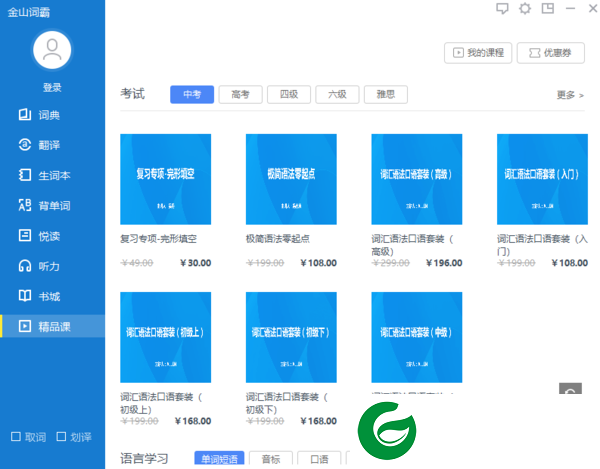Screen dimensions: 600x469
Task: Select the 中考 exam tab
Action: (192, 94)
